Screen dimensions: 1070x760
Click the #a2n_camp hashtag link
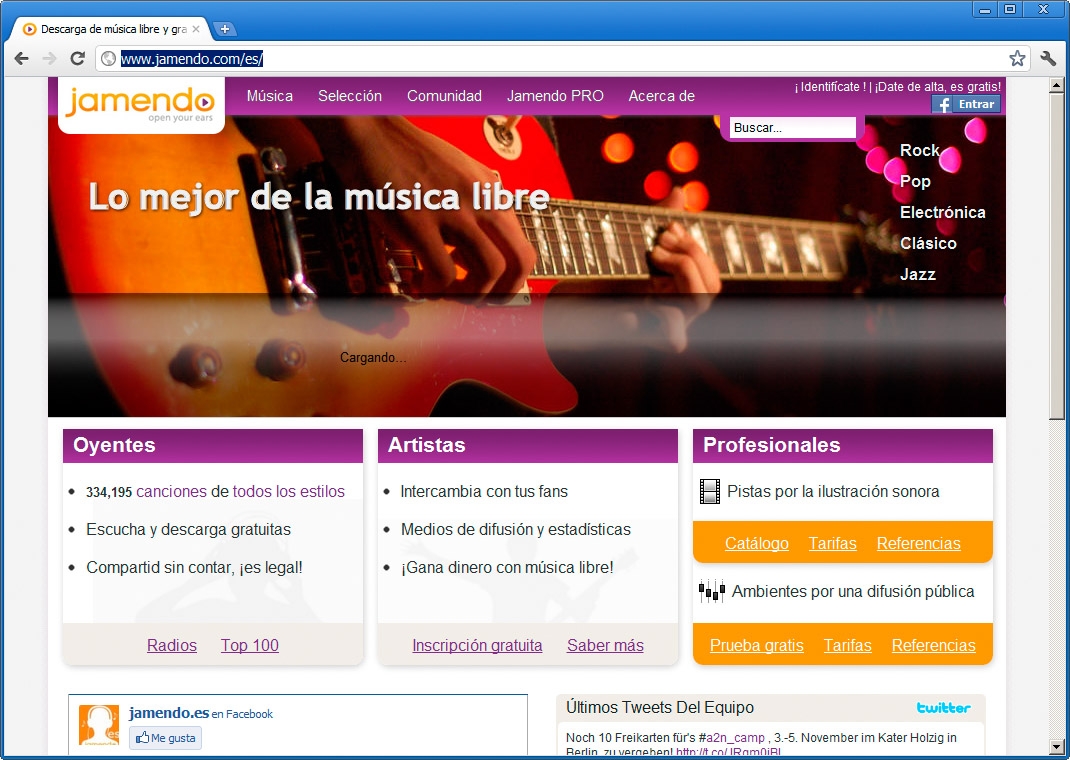coord(731,737)
